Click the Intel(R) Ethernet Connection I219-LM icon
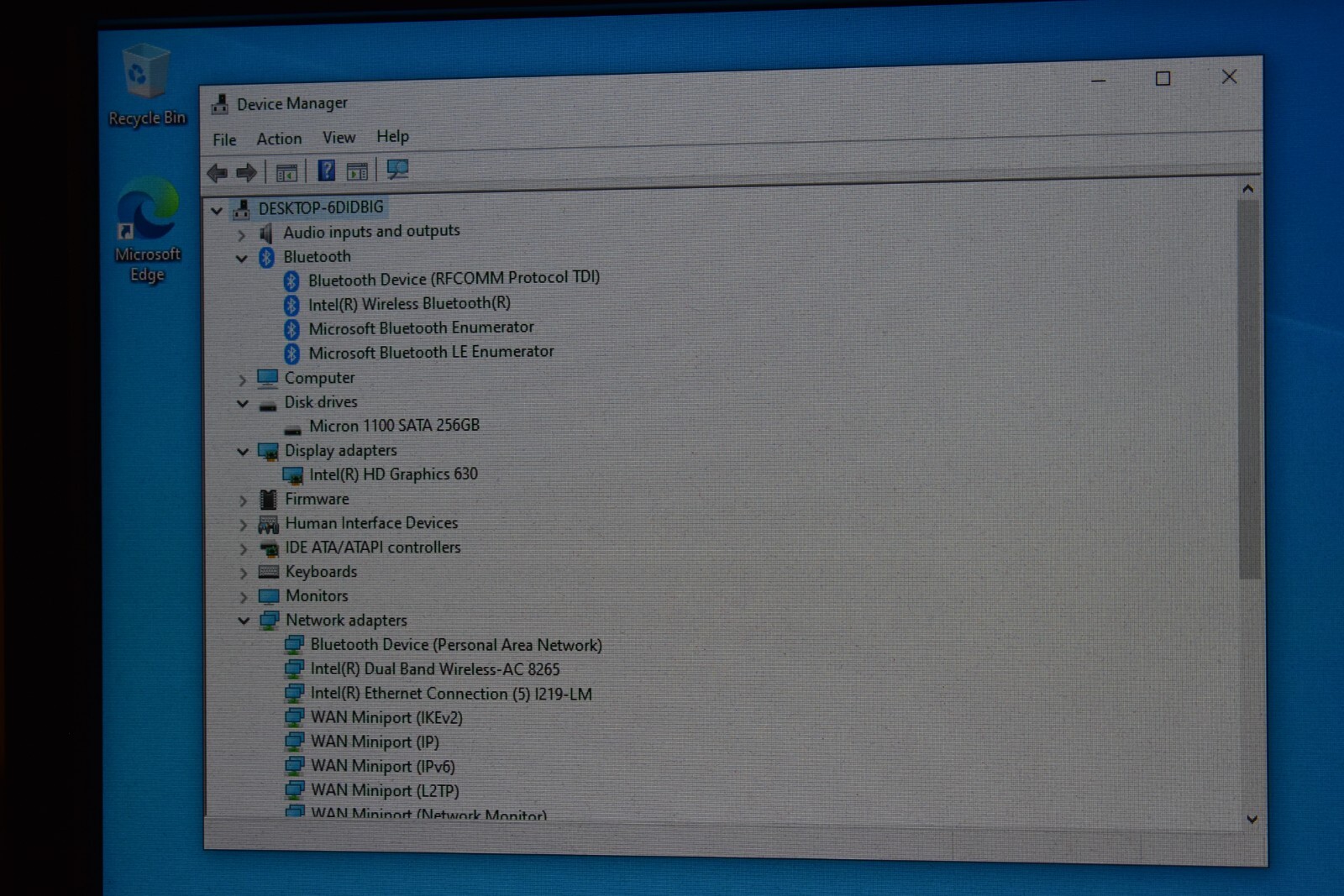The width and height of the screenshot is (1344, 896). click(x=294, y=694)
